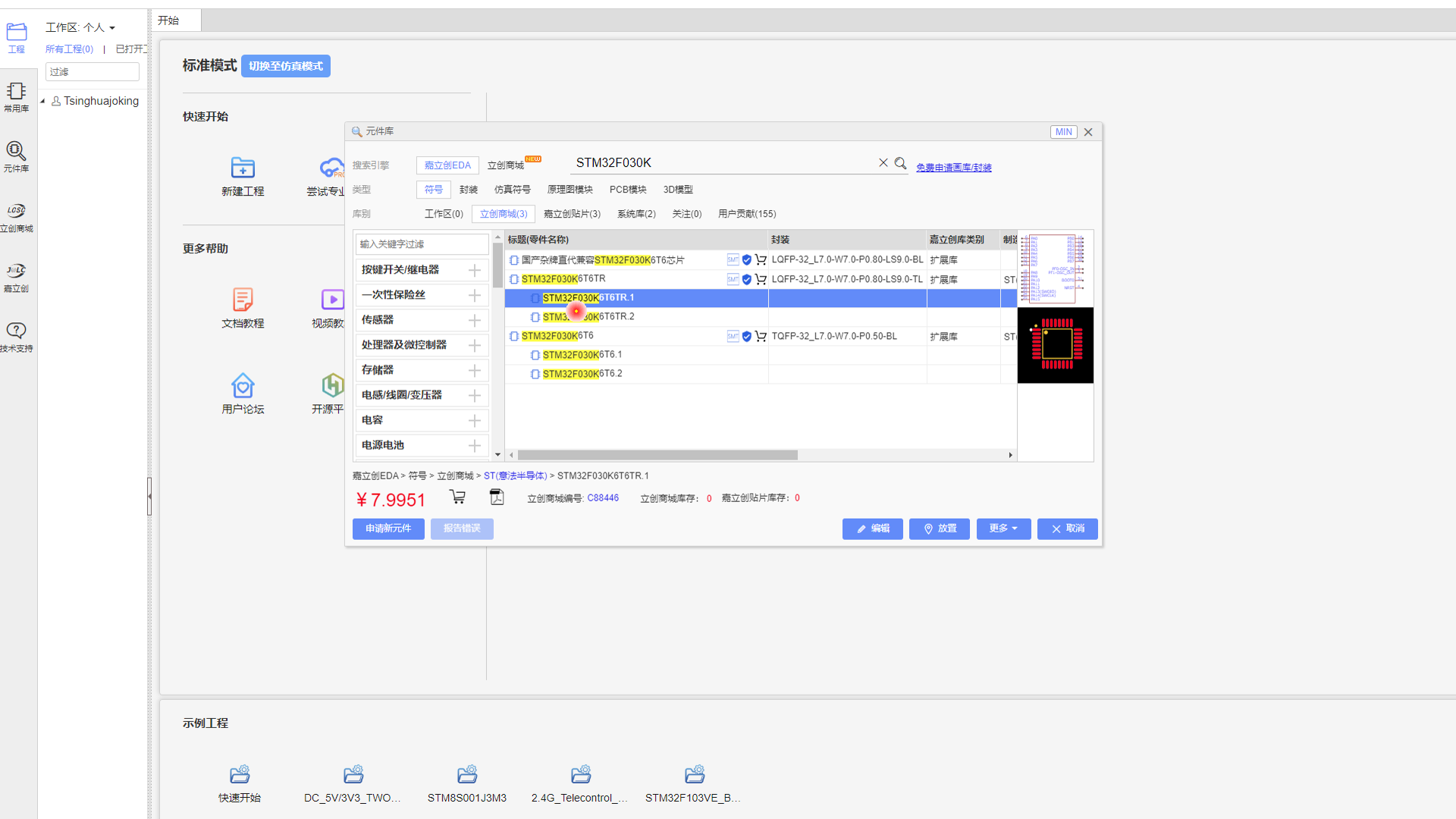Click the schematic symbol preview thumbnail

click(1056, 268)
